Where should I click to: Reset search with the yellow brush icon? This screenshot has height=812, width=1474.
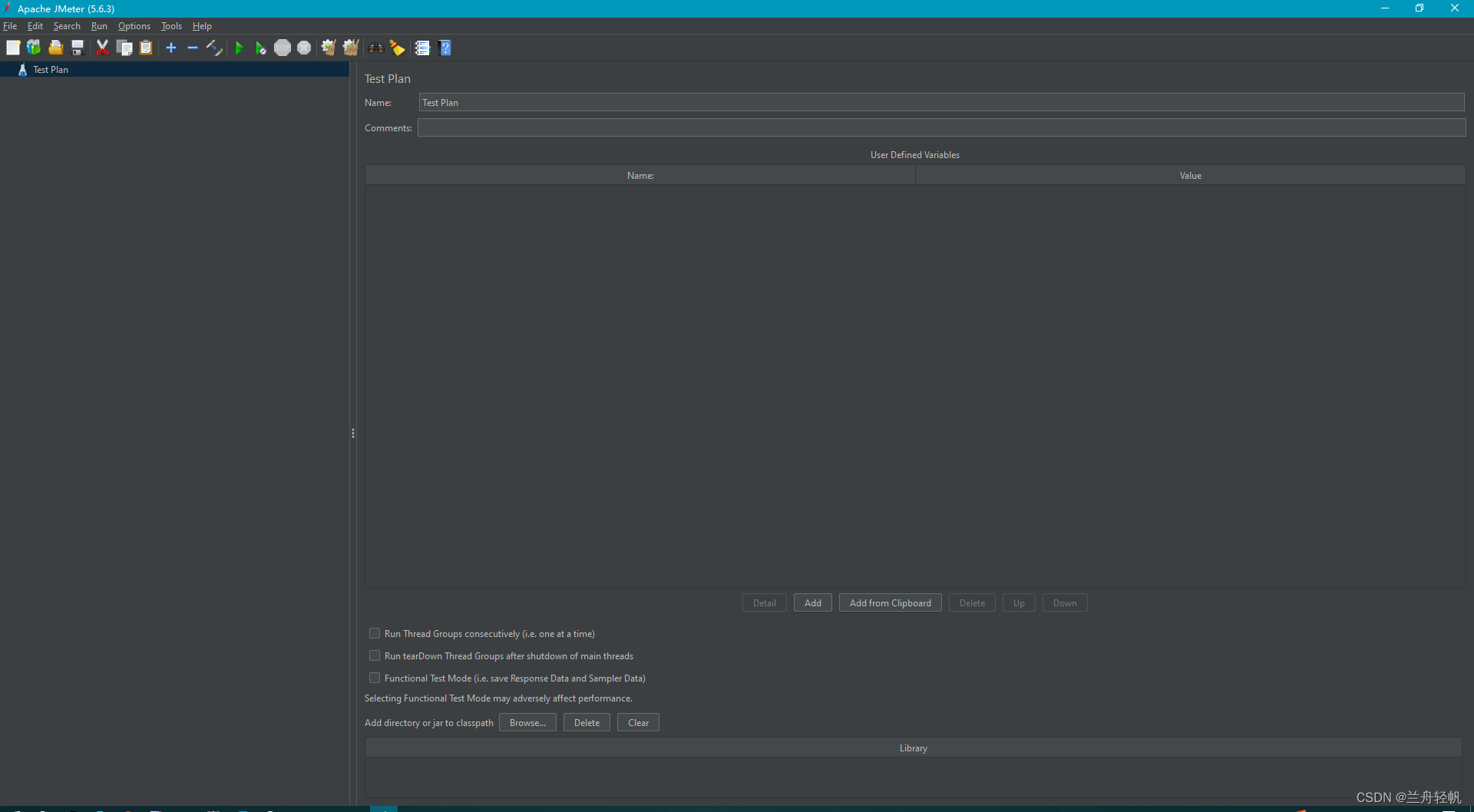pos(397,48)
